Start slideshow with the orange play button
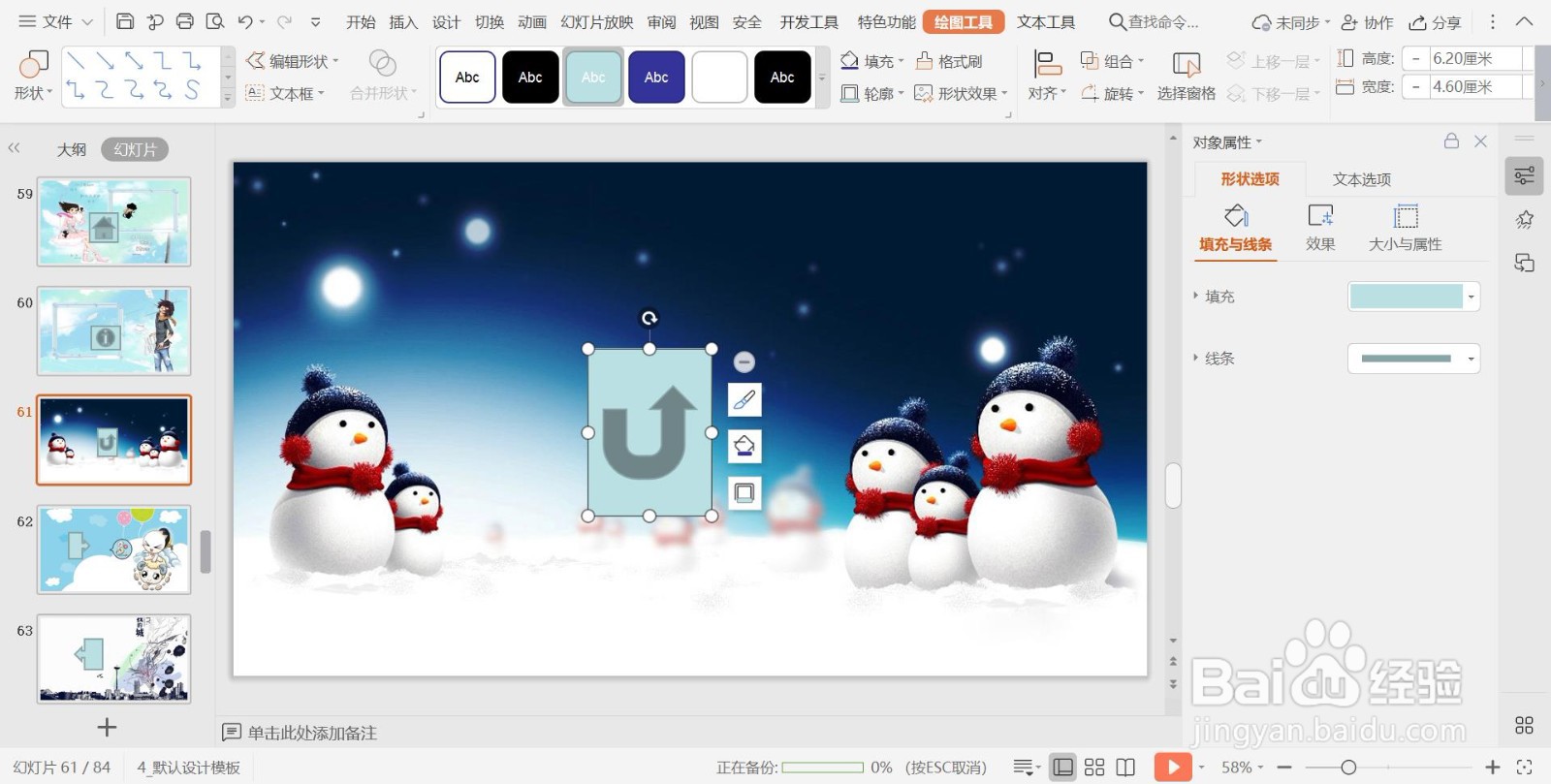 tap(1173, 768)
